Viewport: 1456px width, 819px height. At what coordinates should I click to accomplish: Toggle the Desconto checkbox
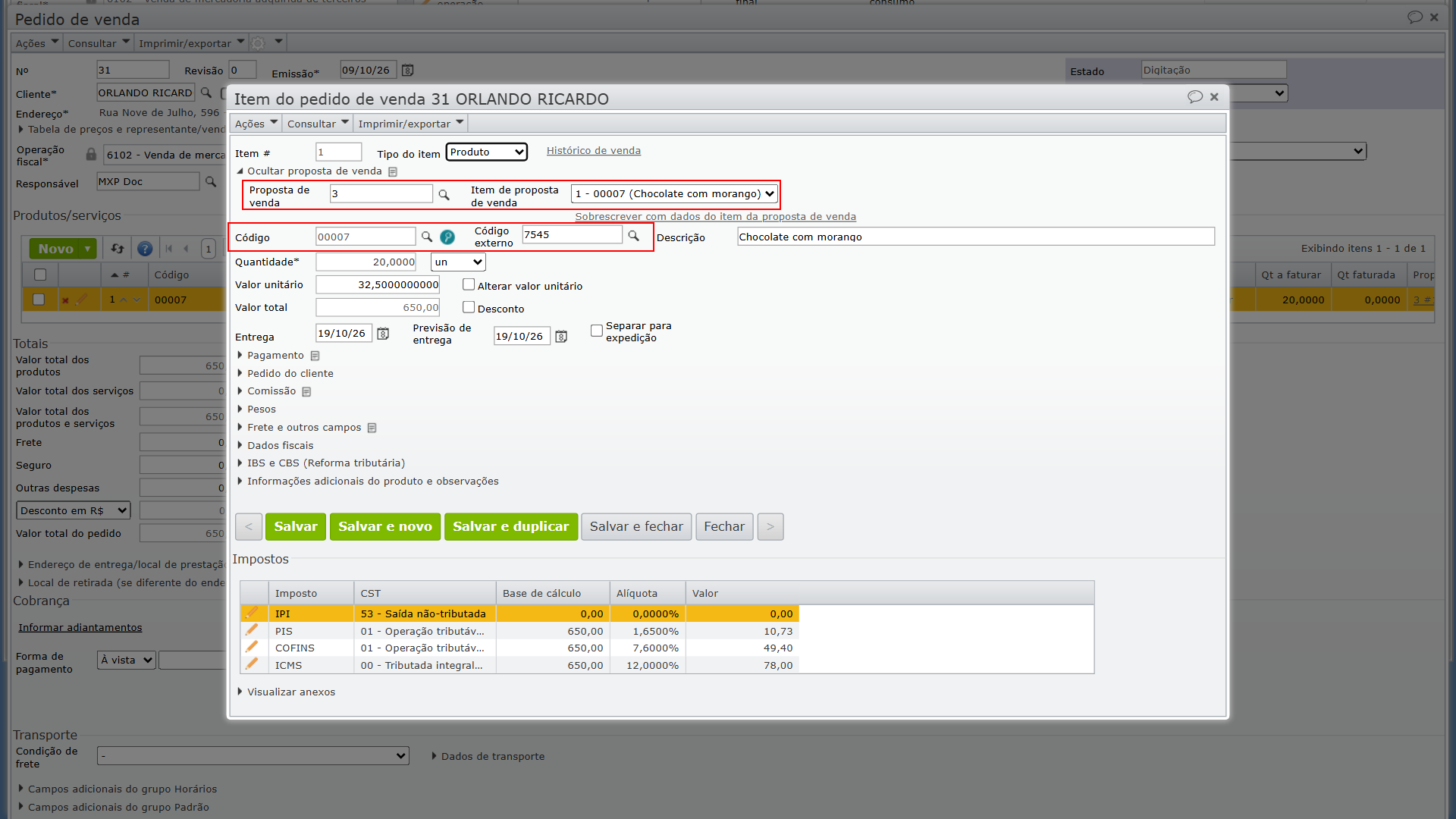tap(469, 307)
